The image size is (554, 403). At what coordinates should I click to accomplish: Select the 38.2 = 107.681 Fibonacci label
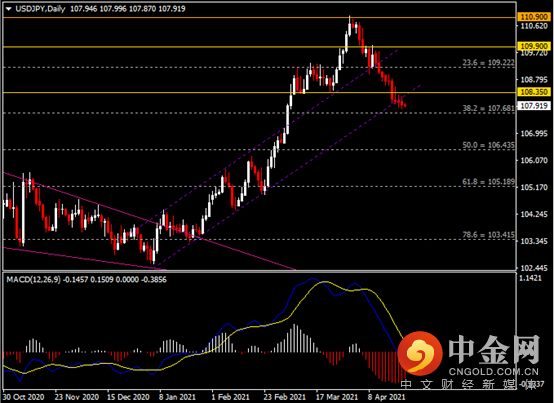tap(488, 108)
